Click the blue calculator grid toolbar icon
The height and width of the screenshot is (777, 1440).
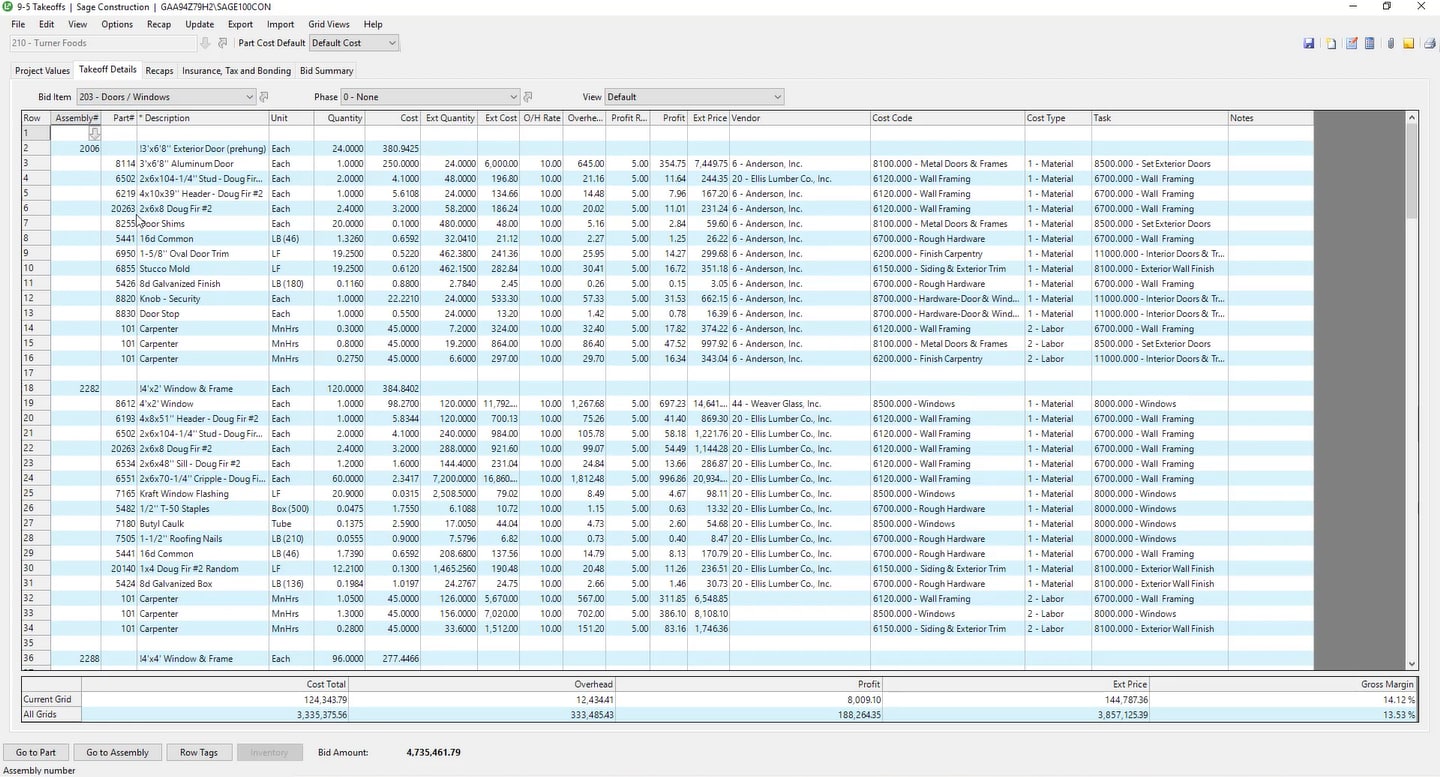(x=1370, y=43)
